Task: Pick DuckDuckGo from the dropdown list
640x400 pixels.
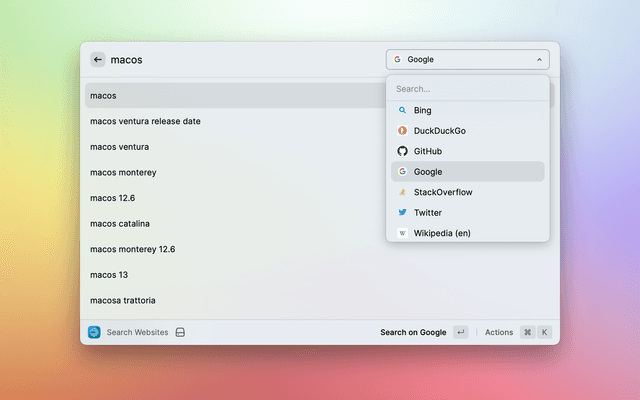Action: (439, 130)
